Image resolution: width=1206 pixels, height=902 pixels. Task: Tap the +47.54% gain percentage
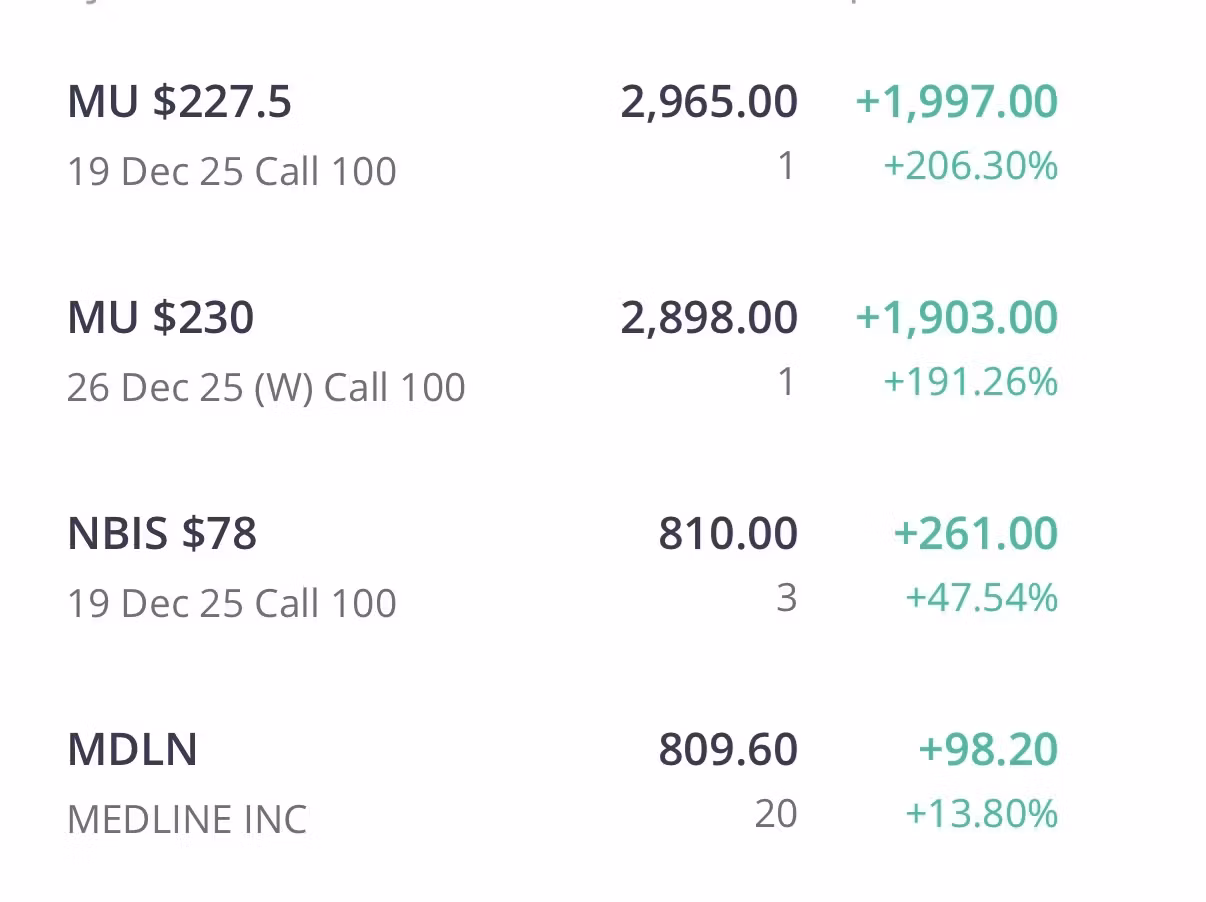tap(981, 598)
